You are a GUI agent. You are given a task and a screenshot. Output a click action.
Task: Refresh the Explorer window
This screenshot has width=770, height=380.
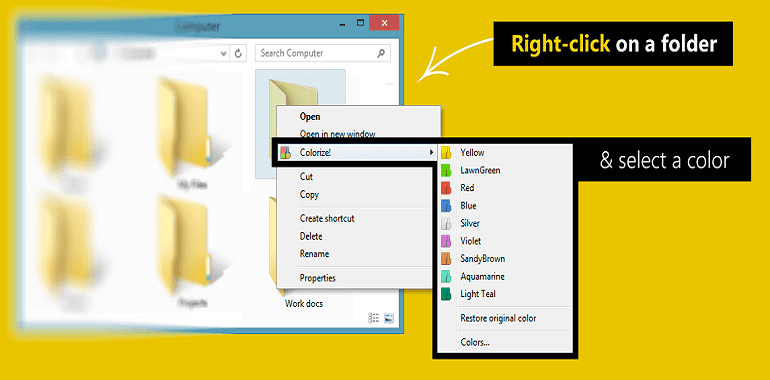click(x=238, y=54)
